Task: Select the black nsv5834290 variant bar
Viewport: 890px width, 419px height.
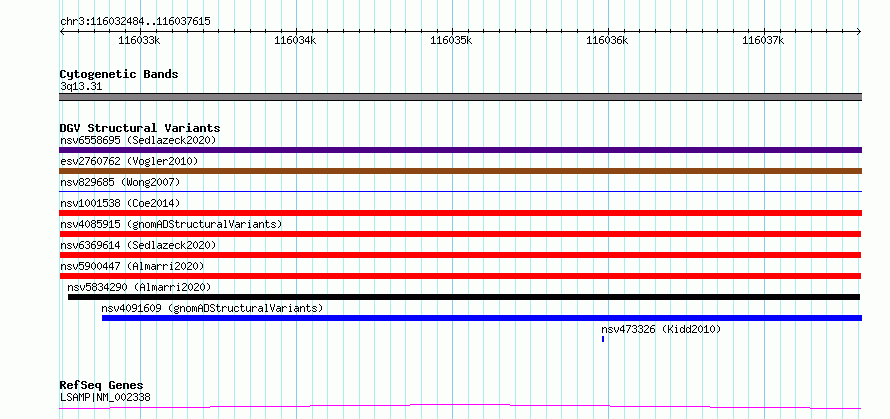Action: coord(464,297)
